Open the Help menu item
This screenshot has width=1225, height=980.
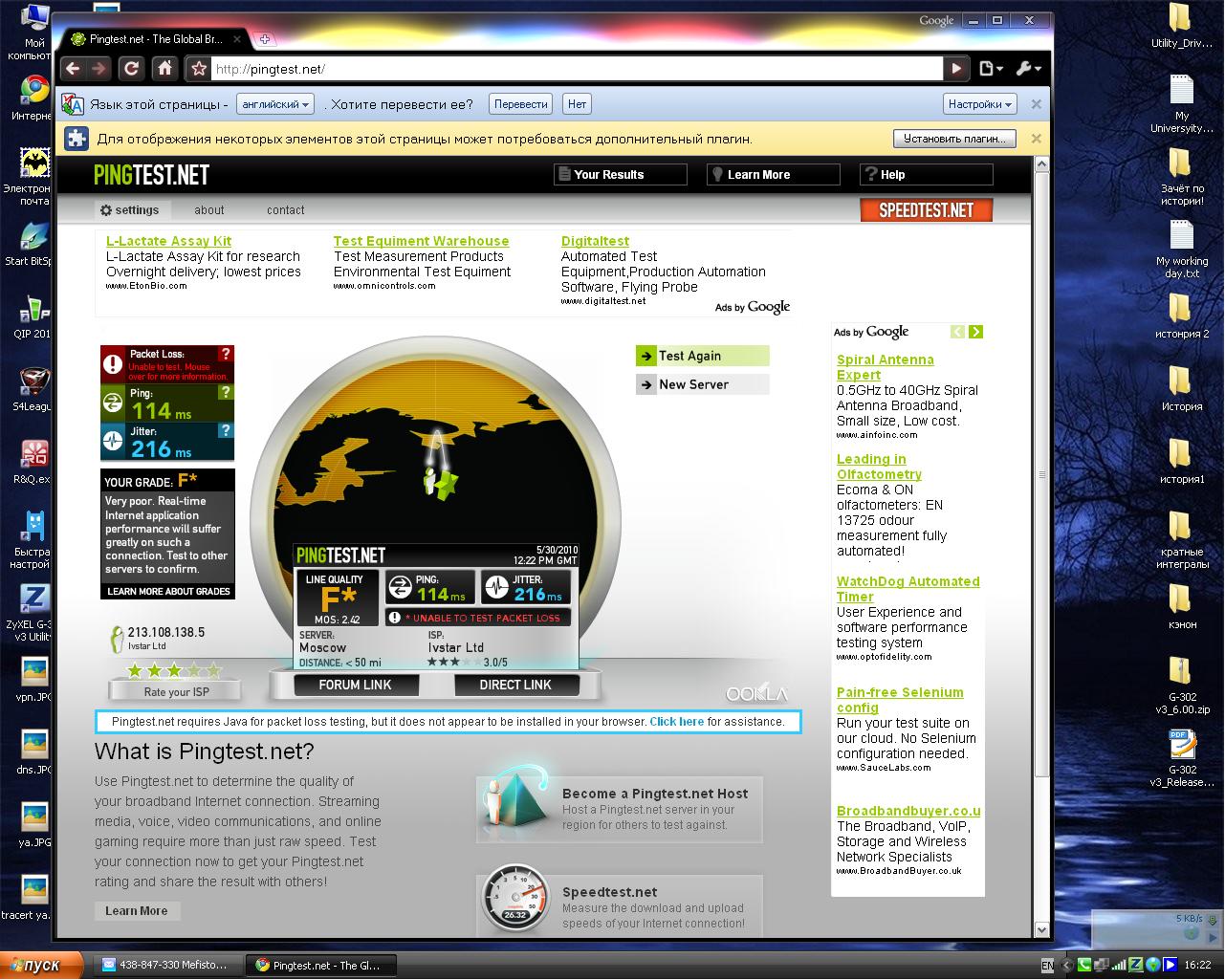[x=926, y=175]
